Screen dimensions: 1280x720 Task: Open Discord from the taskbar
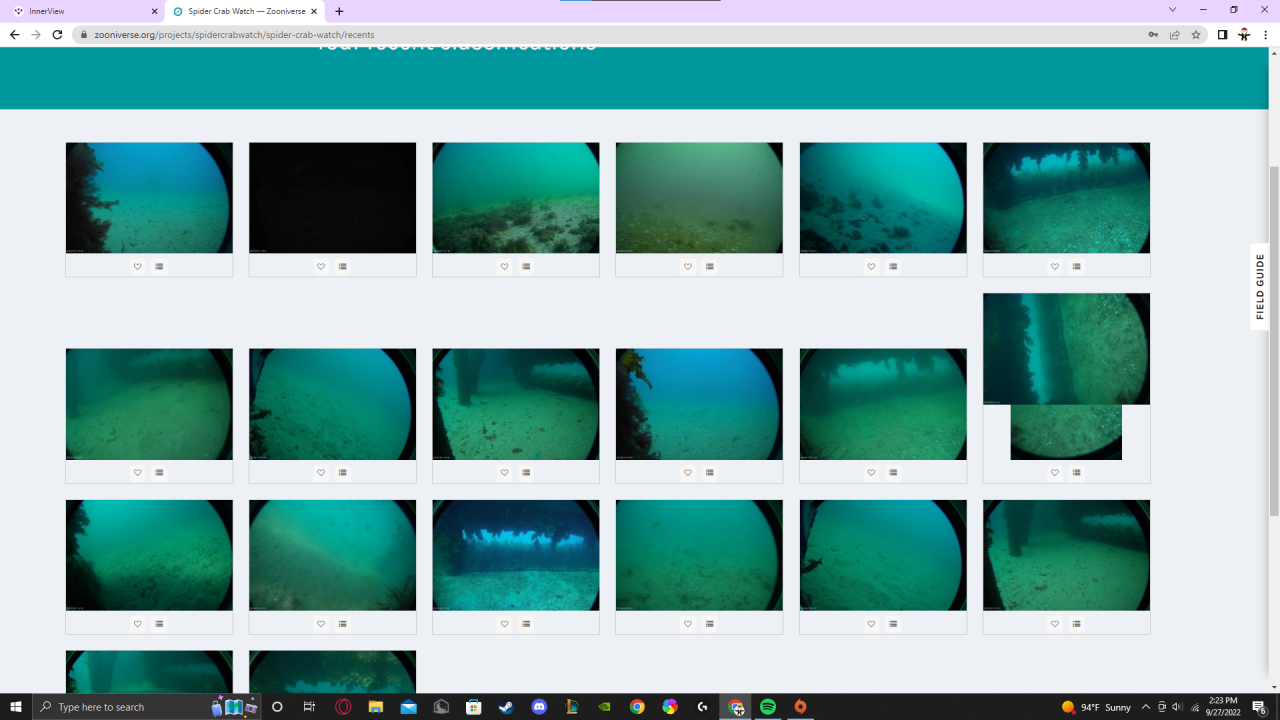539,707
